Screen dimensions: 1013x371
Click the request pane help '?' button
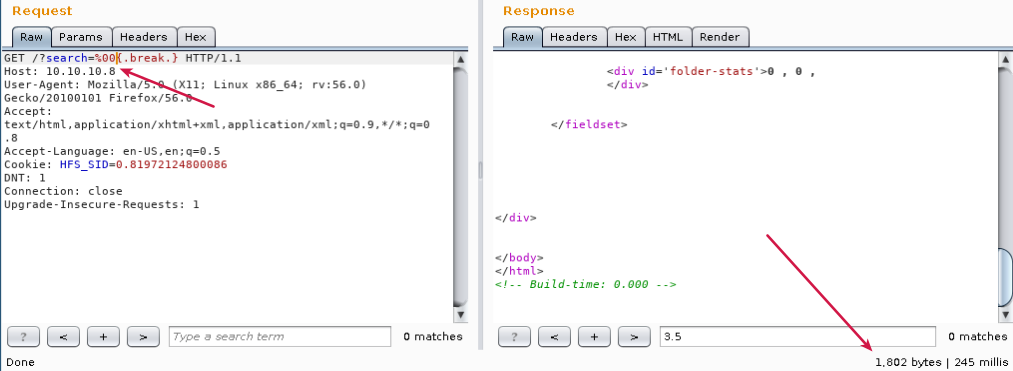coord(23,337)
